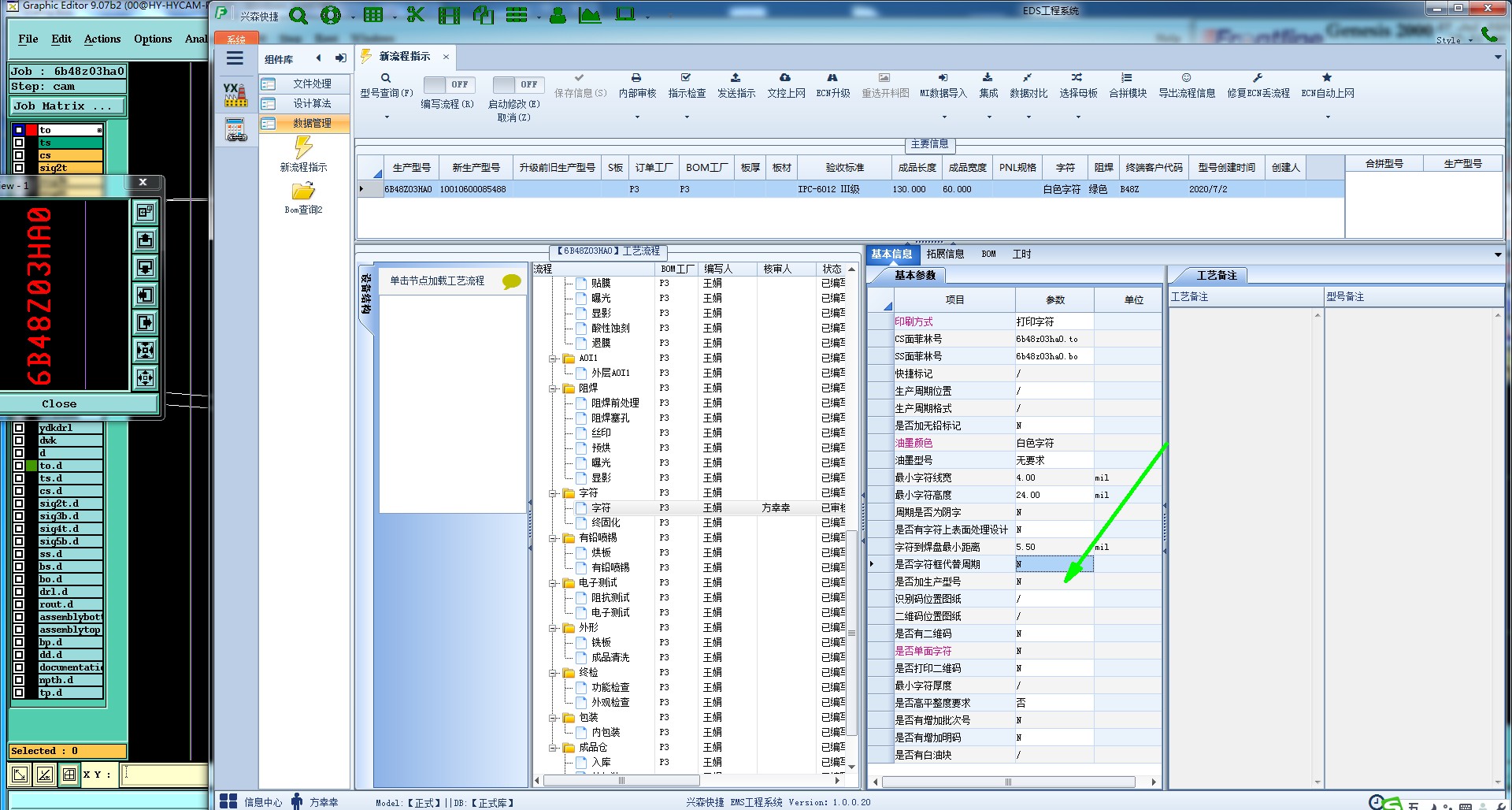The image size is (1512, 810).
Task: Click Close in the view popup
Action: point(60,403)
